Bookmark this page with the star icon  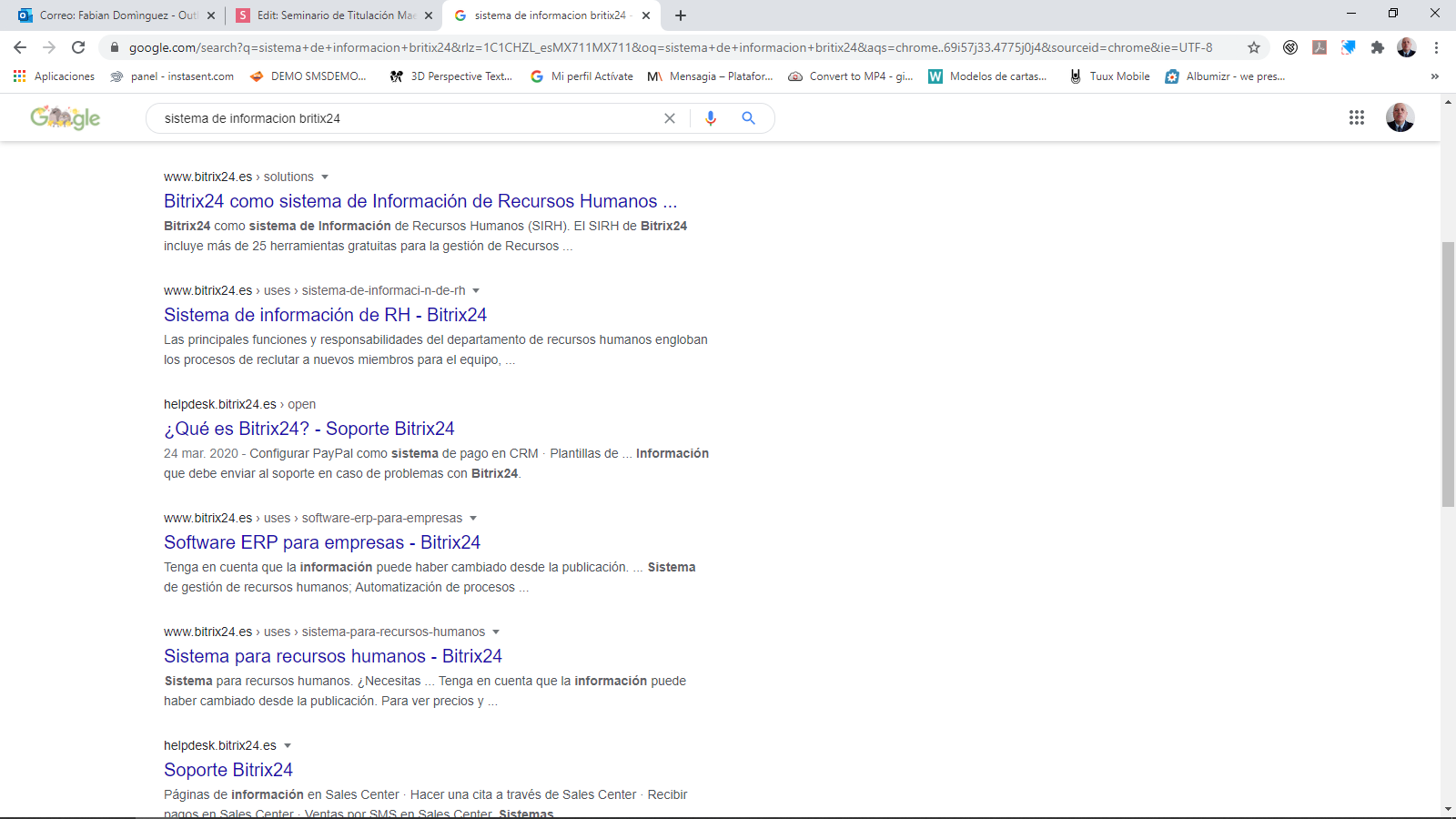pyautogui.click(x=1254, y=47)
